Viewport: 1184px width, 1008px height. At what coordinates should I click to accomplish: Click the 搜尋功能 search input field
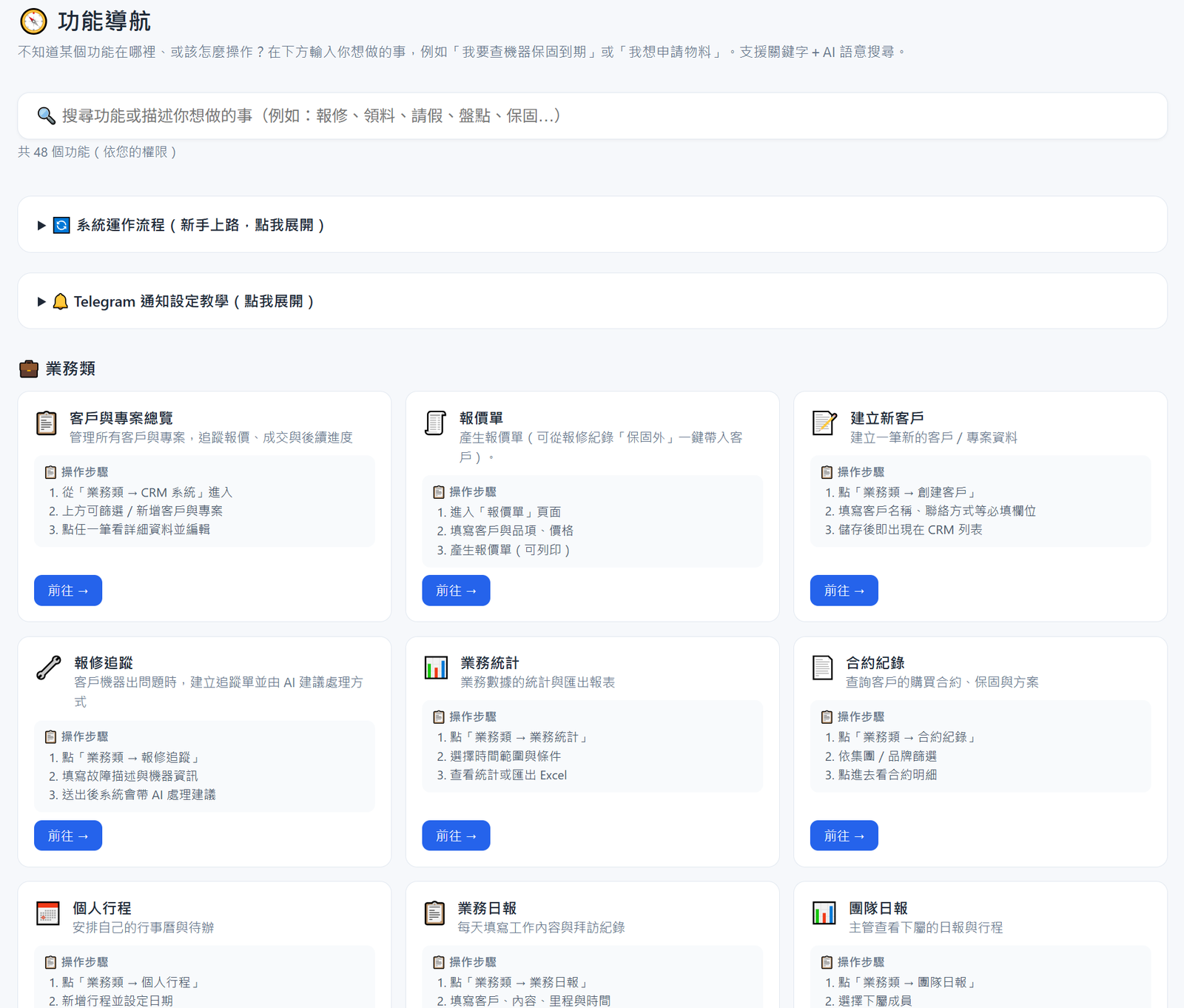[x=592, y=115]
